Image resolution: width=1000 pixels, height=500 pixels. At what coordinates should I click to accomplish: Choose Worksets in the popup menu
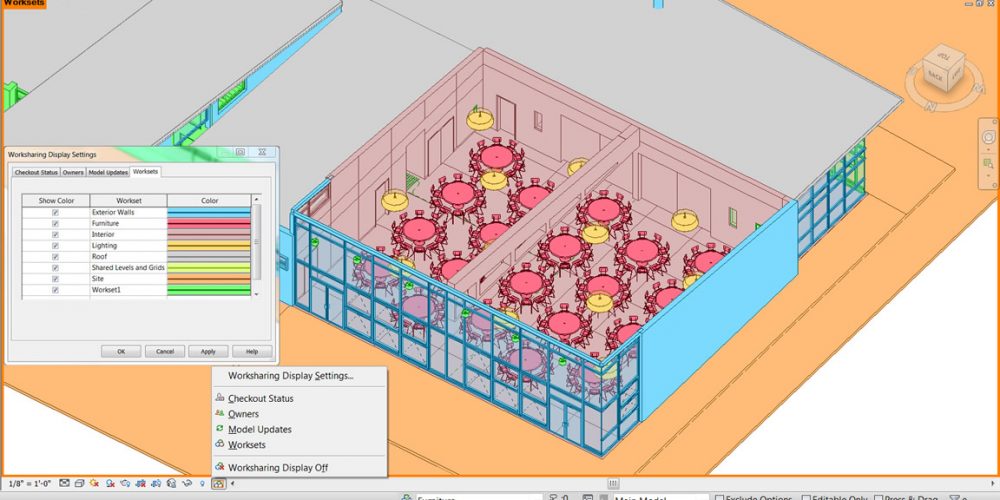tap(246, 445)
